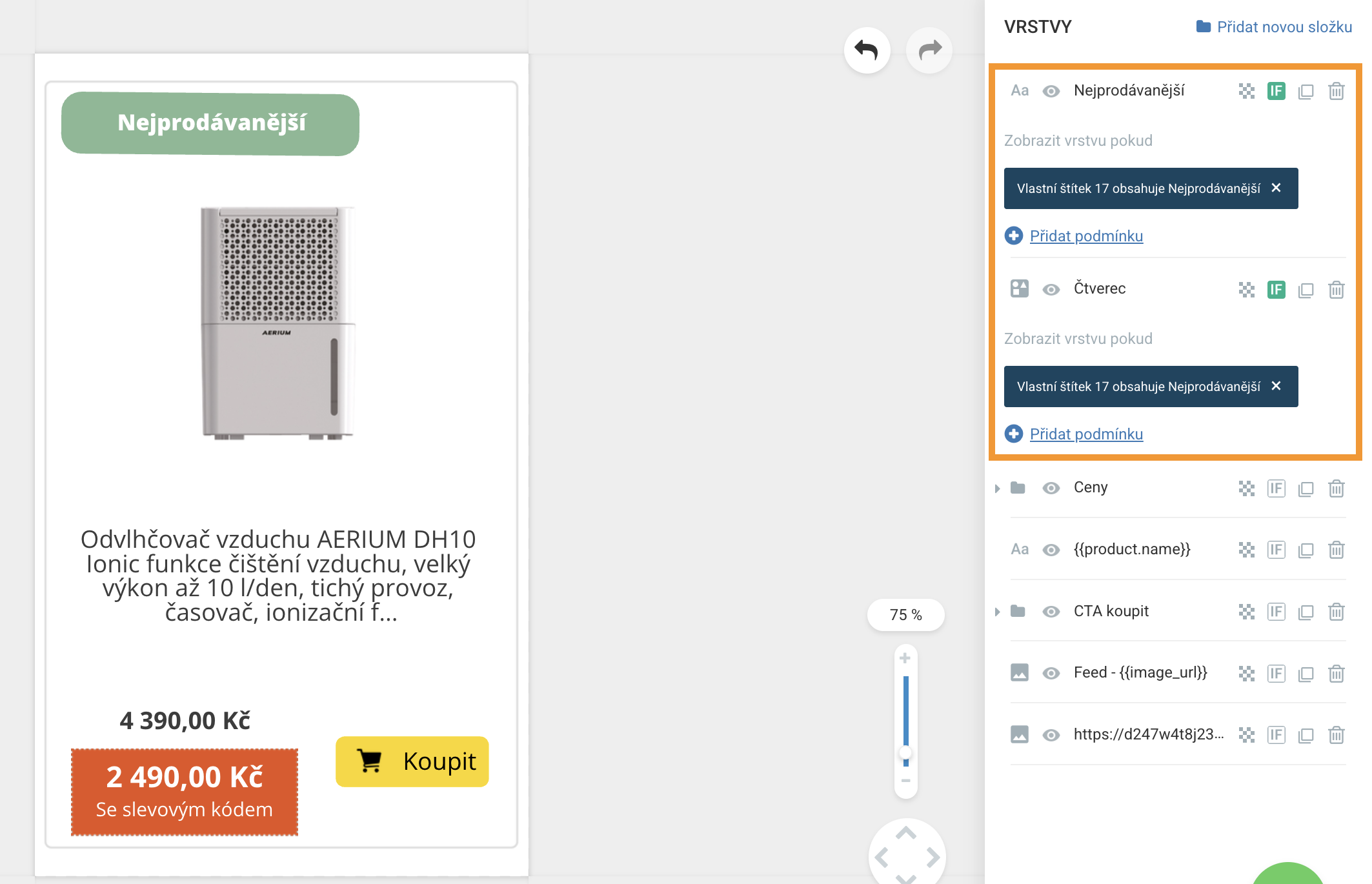The image size is (1372, 884).
Task: Delete the CTA koupit folder
Action: (1336, 612)
